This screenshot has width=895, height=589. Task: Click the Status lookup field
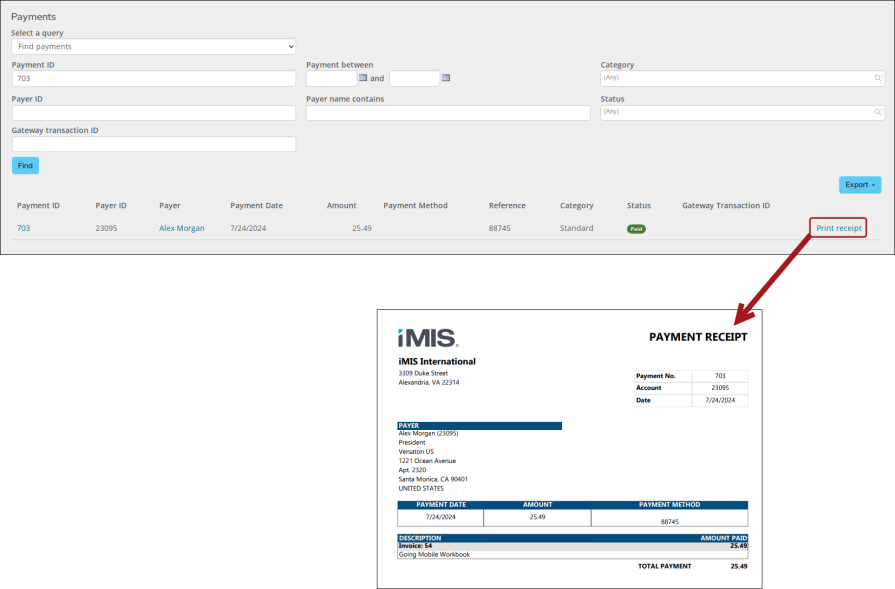pos(742,112)
